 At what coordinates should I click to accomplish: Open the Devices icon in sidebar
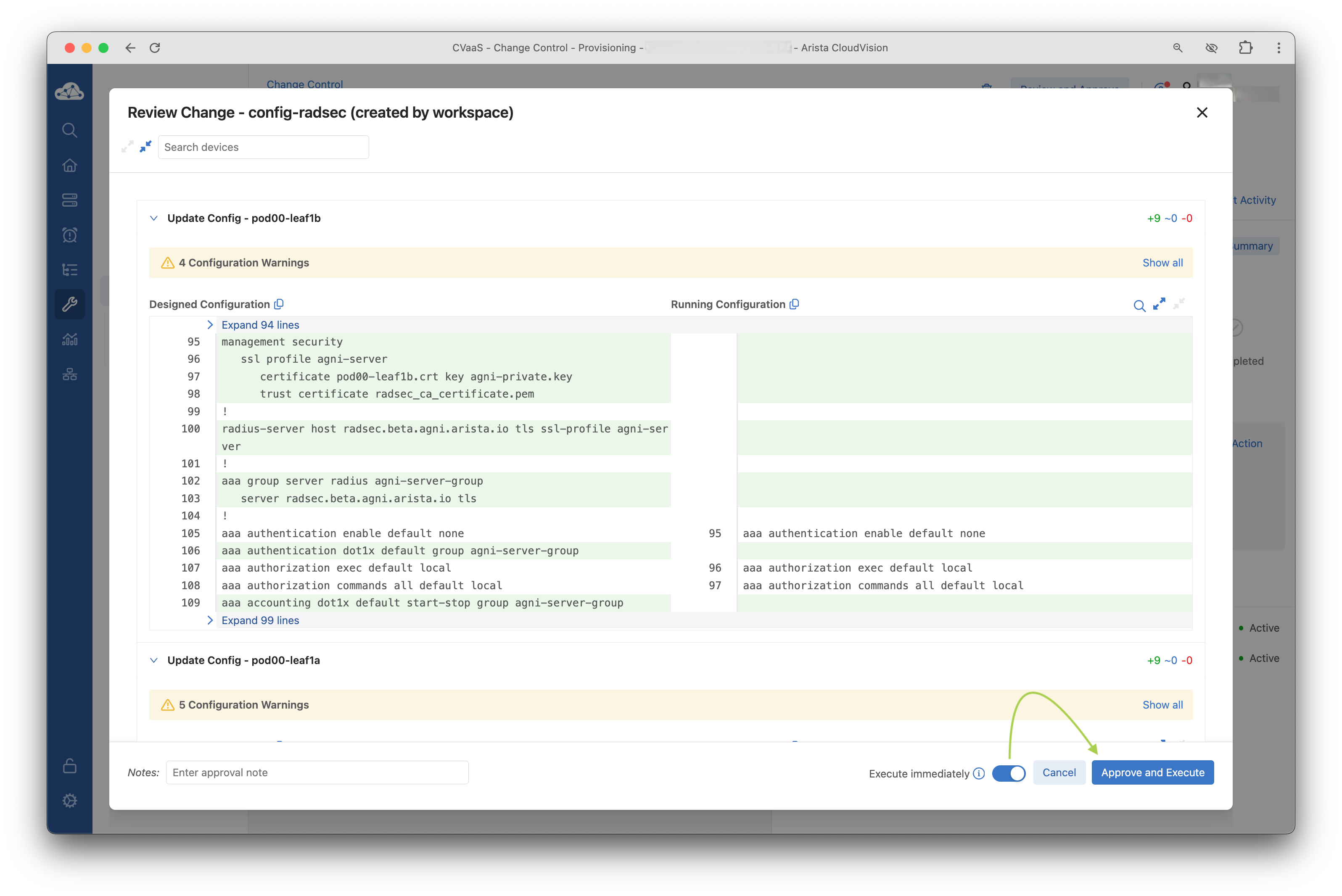click(x=70, y=200)
